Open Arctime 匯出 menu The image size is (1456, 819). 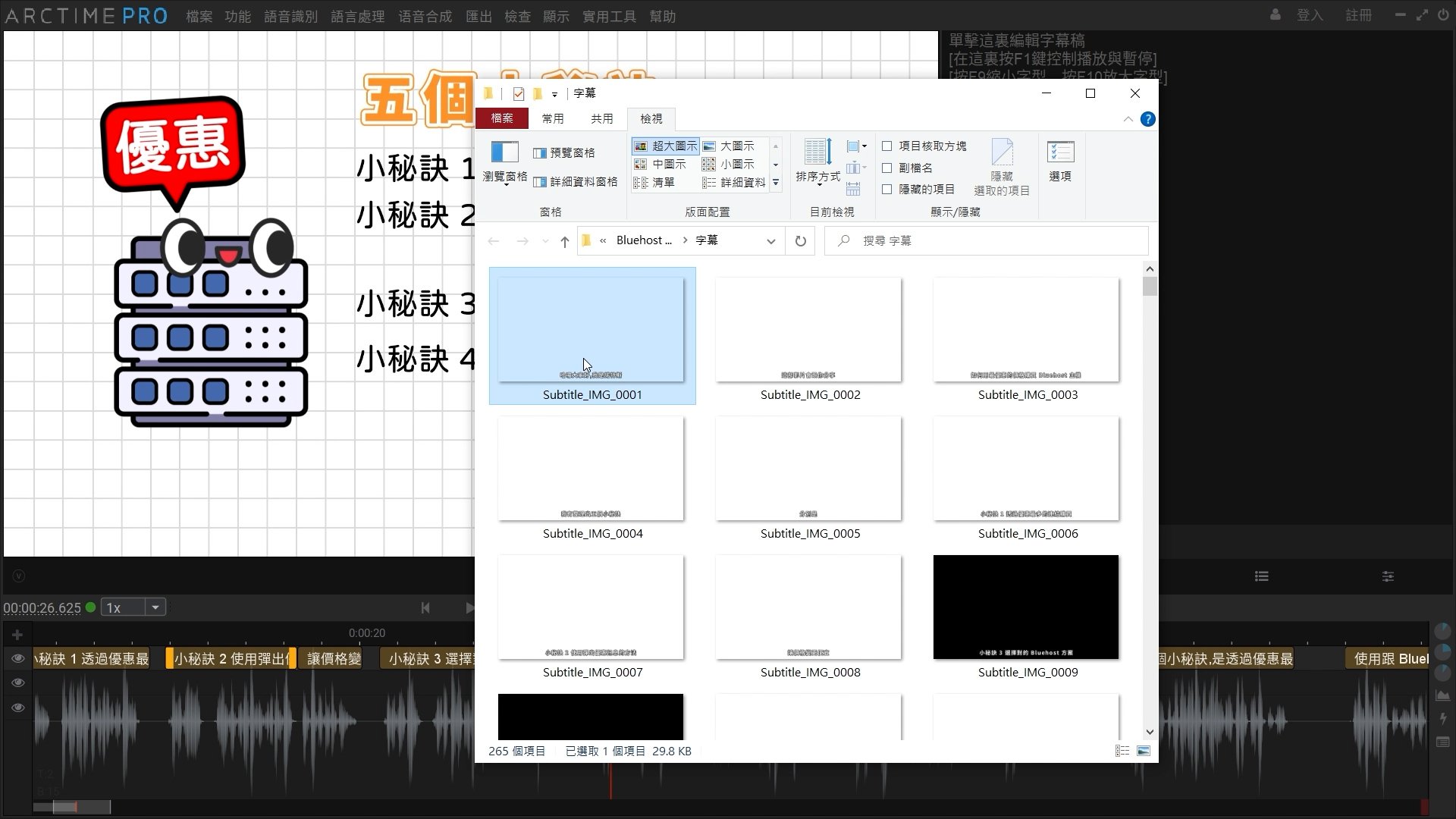(479, 16)
